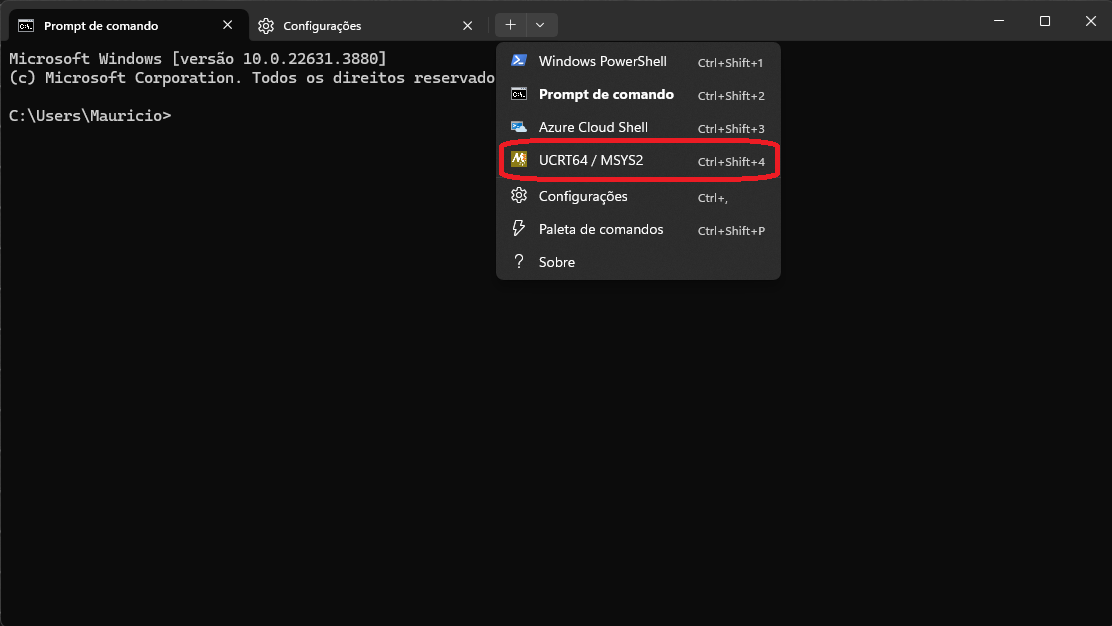This screenshot has width=1112, height=626.
Task: Click the UCRT64 / MSYS2 profile icon
Action: coord(519,160)
